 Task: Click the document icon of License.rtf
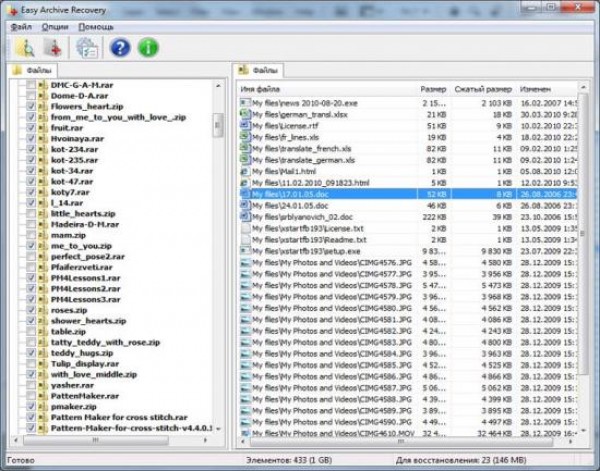[245, 125]
